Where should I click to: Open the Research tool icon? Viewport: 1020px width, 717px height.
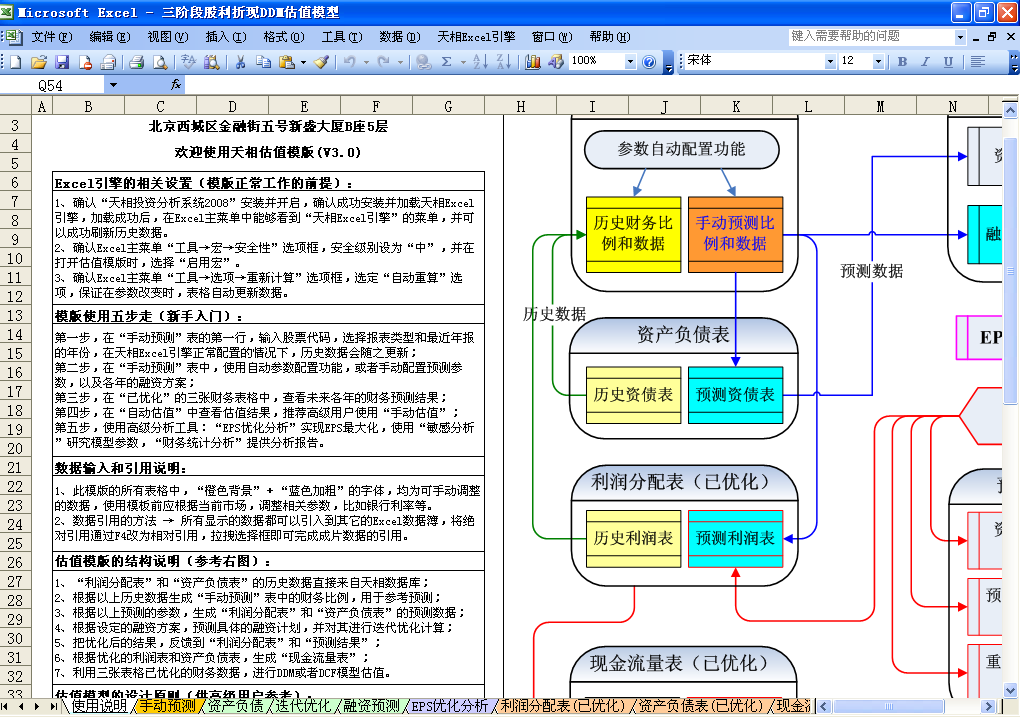pyautogui.click(x=211, y=62)
